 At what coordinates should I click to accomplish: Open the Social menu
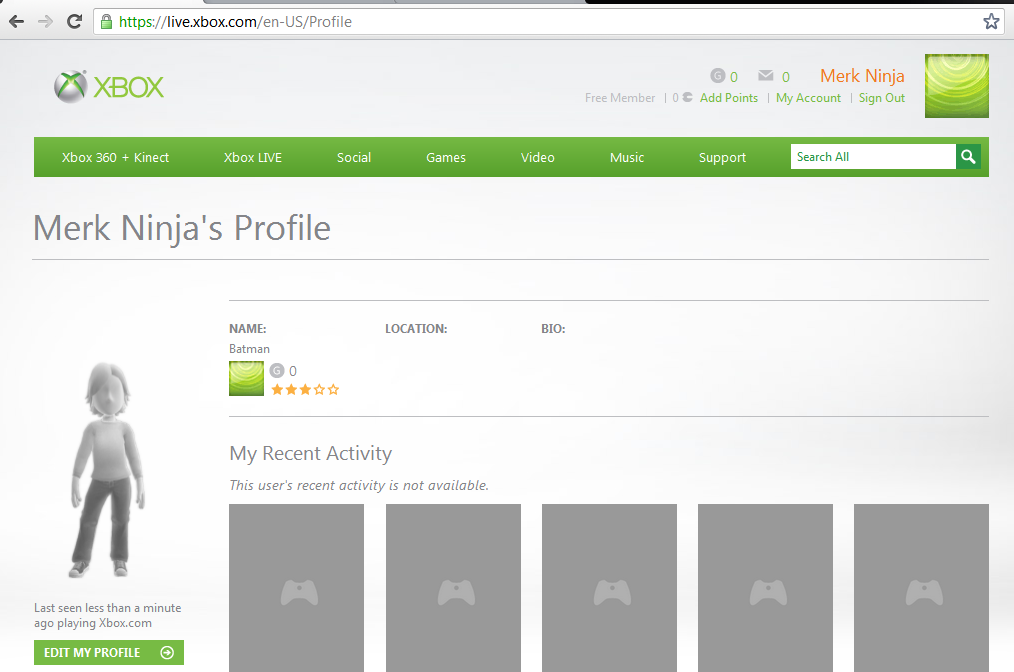pyautogui.click(x=354, y=157)
